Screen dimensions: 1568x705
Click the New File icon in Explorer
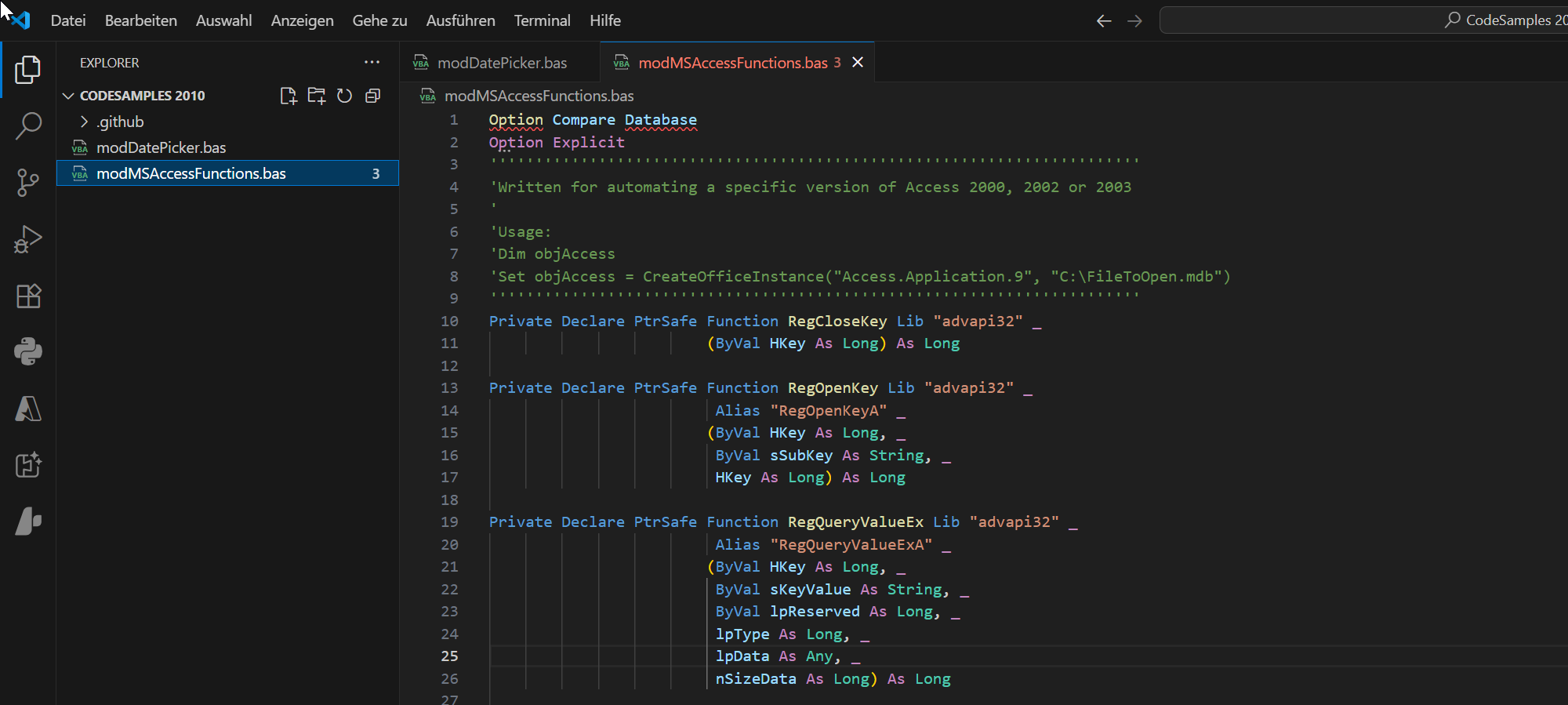289,96
